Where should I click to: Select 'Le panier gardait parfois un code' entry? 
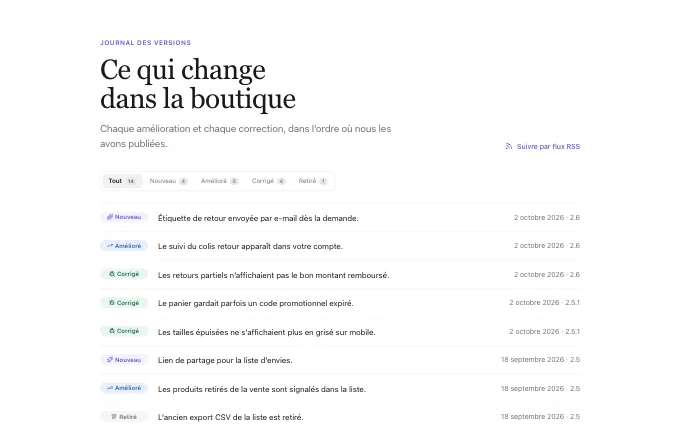click(255, 304)
